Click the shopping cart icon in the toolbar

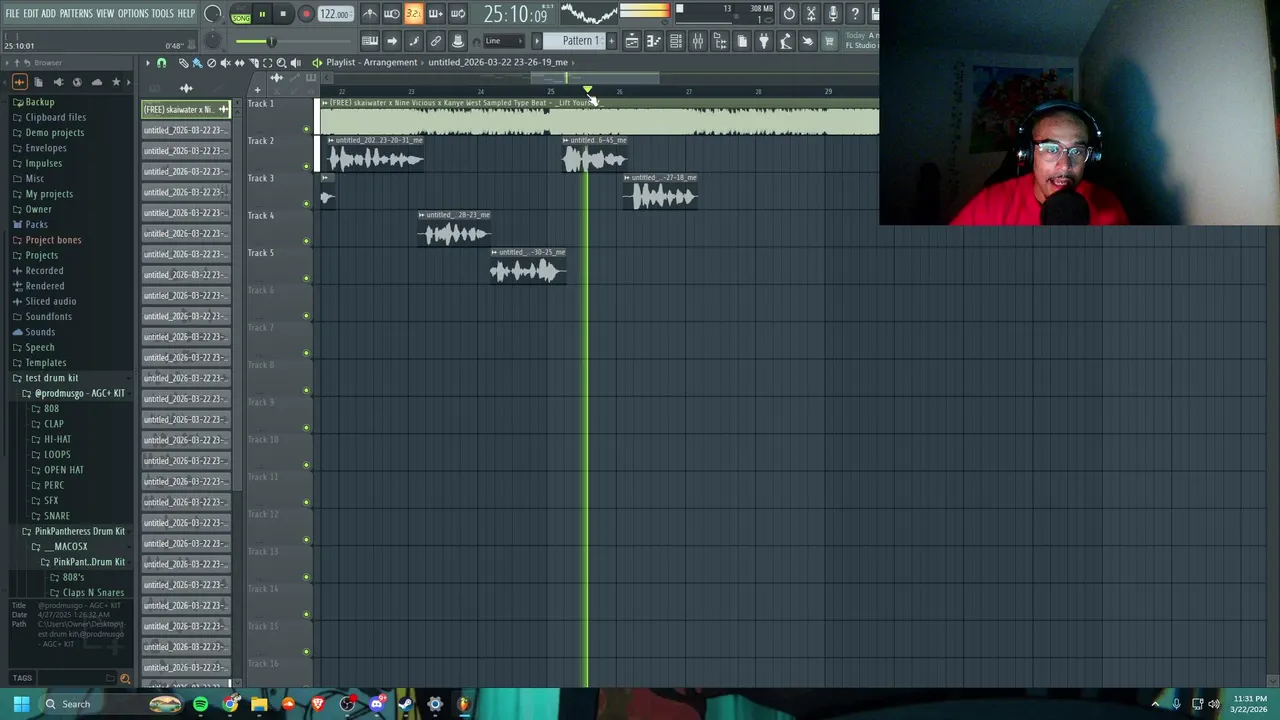(x=829, y=41)
